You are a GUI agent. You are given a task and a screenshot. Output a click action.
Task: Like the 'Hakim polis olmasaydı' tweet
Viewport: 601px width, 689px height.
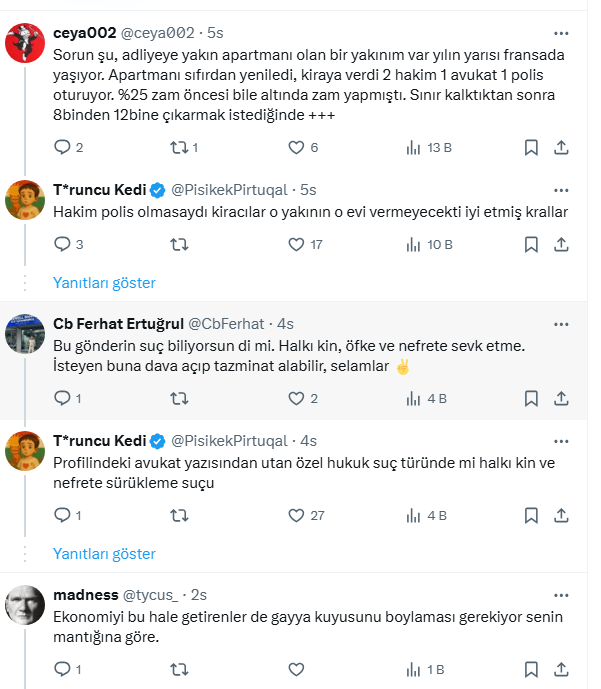point(296,244)
